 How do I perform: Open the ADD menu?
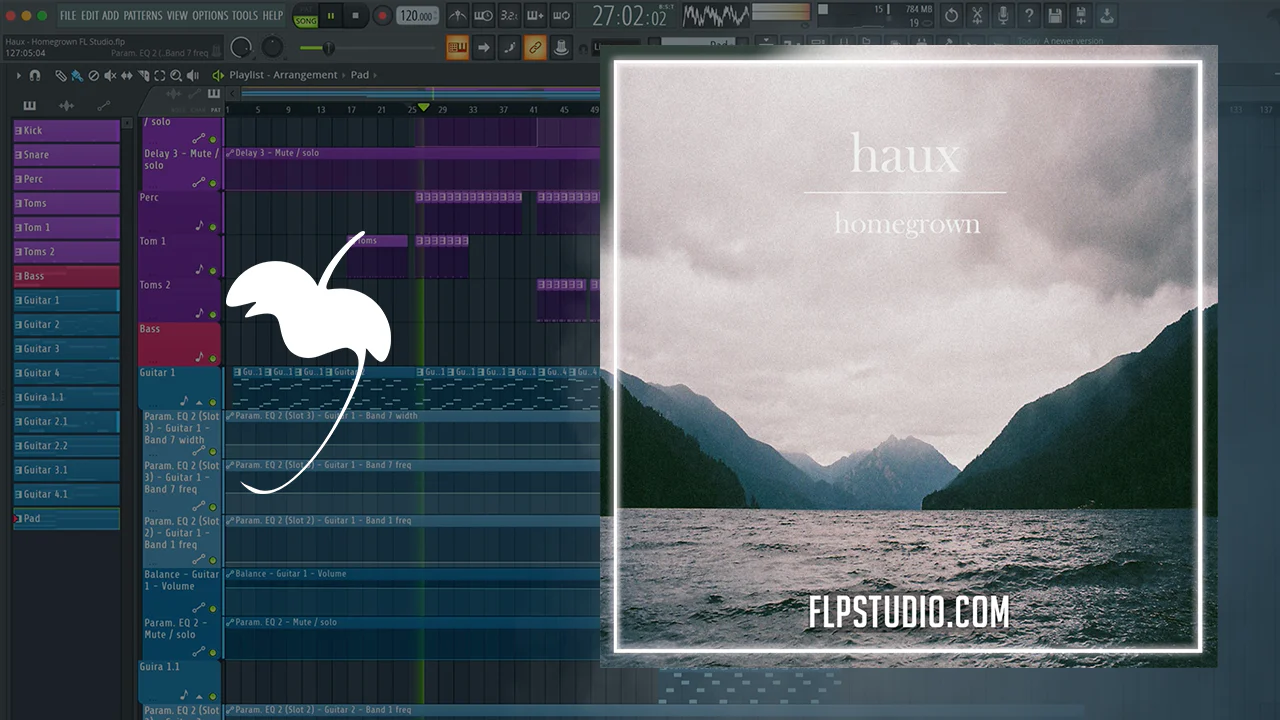pos(111,16)
